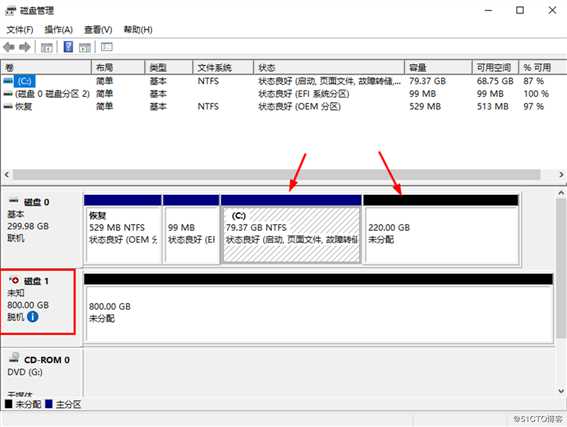Image resolution: width=567 pixels, height=427 pixels.
Task: Open the 帮助(H) menu
Action: 138,30
